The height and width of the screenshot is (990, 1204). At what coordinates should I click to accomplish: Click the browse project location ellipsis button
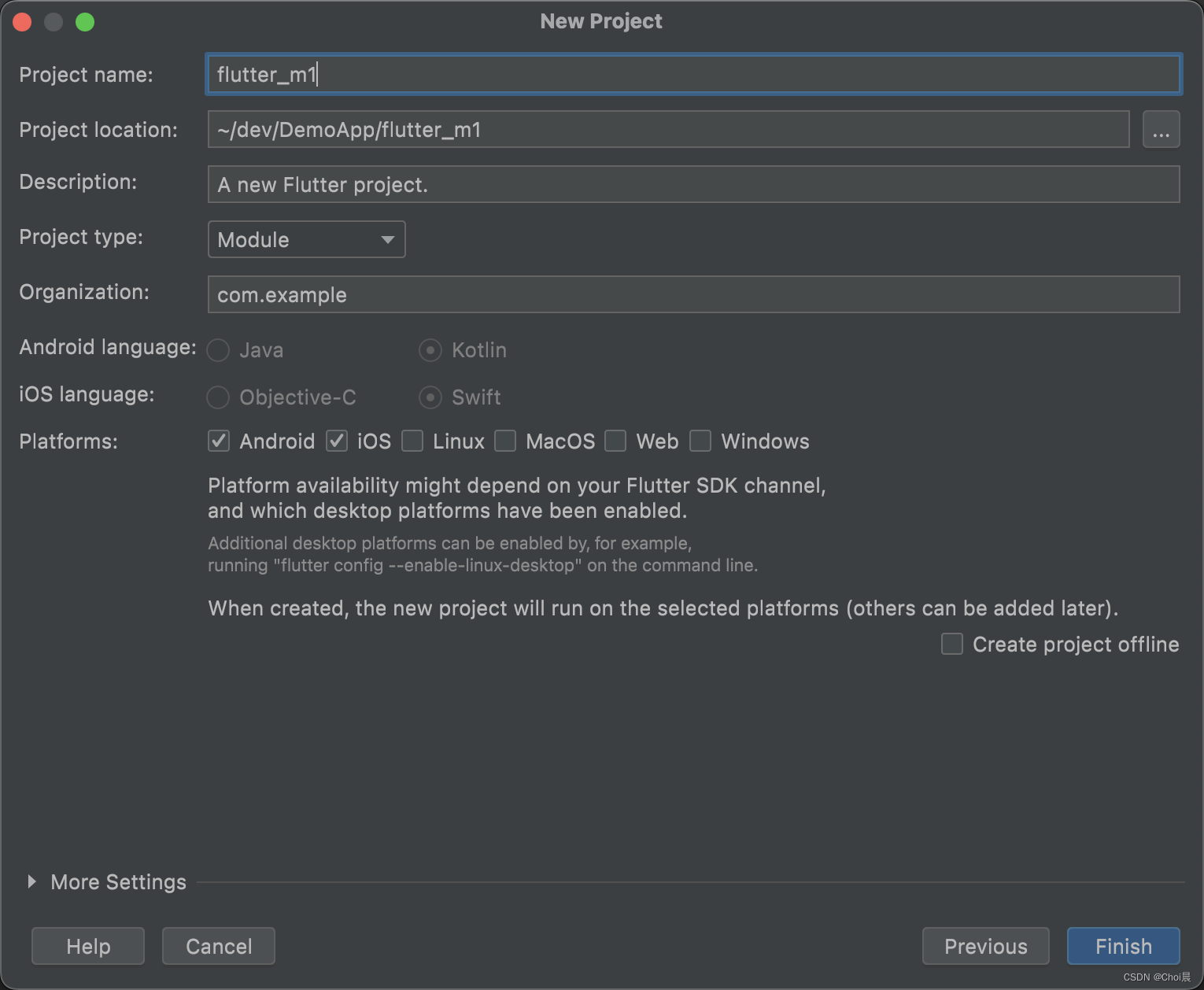click(x=1161, y=130)
